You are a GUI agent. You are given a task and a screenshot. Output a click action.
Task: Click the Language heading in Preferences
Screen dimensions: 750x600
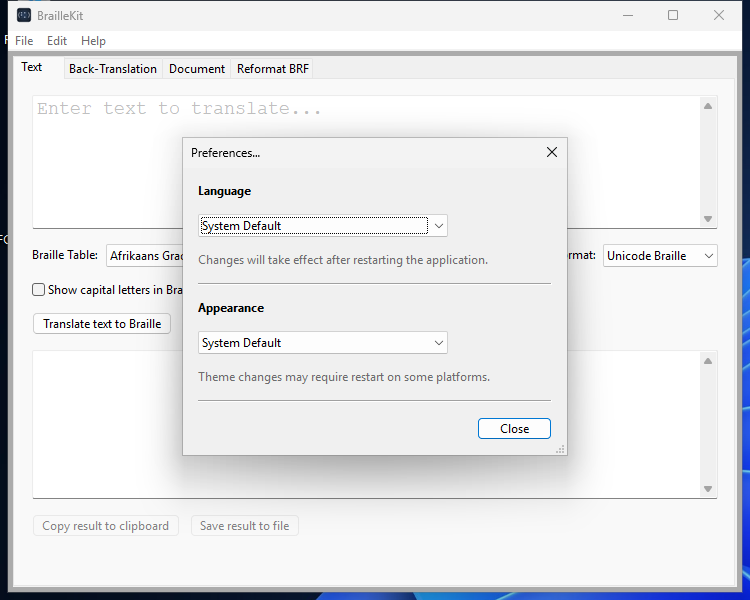point(224,191)
